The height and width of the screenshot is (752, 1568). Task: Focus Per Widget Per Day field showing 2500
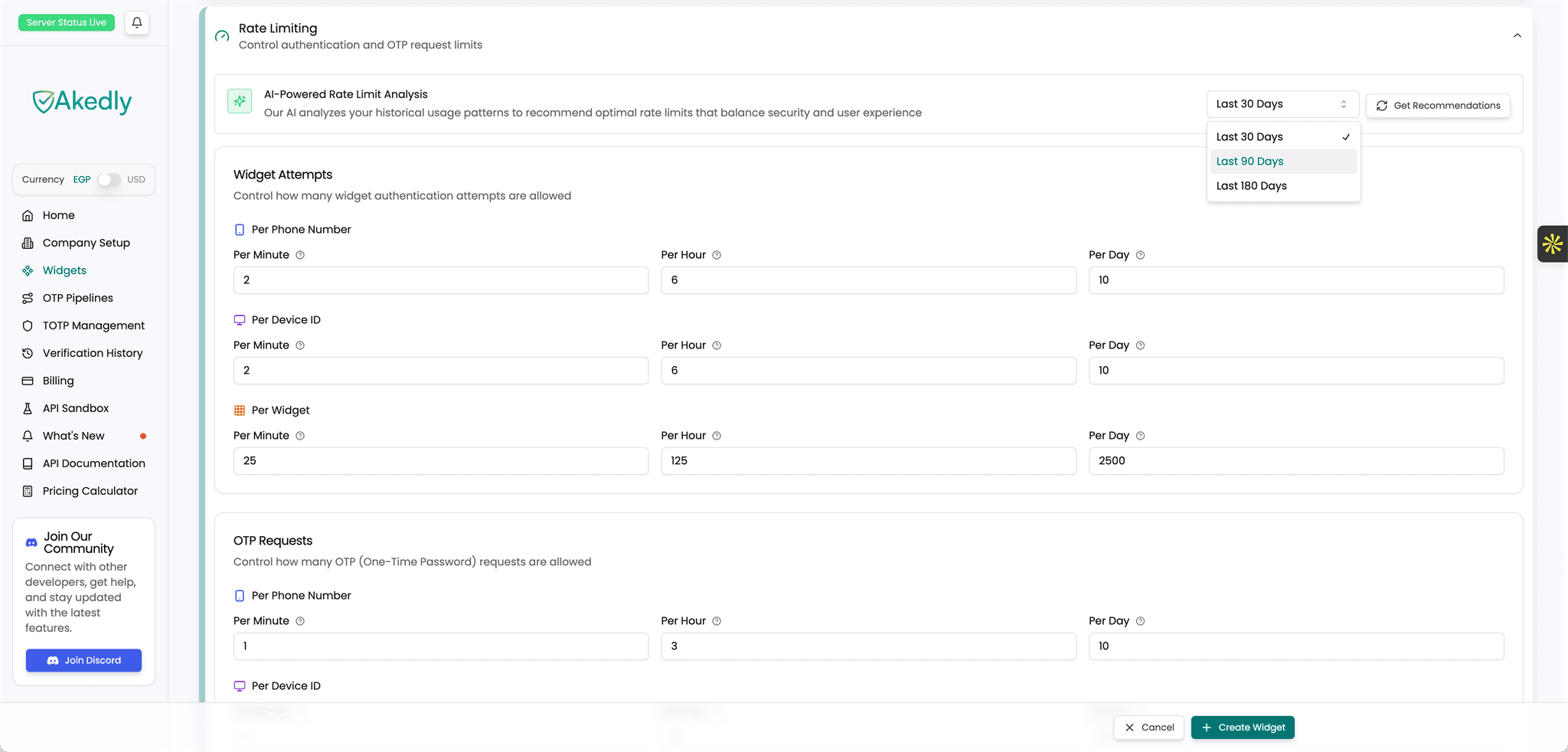tap(1296, 461)
